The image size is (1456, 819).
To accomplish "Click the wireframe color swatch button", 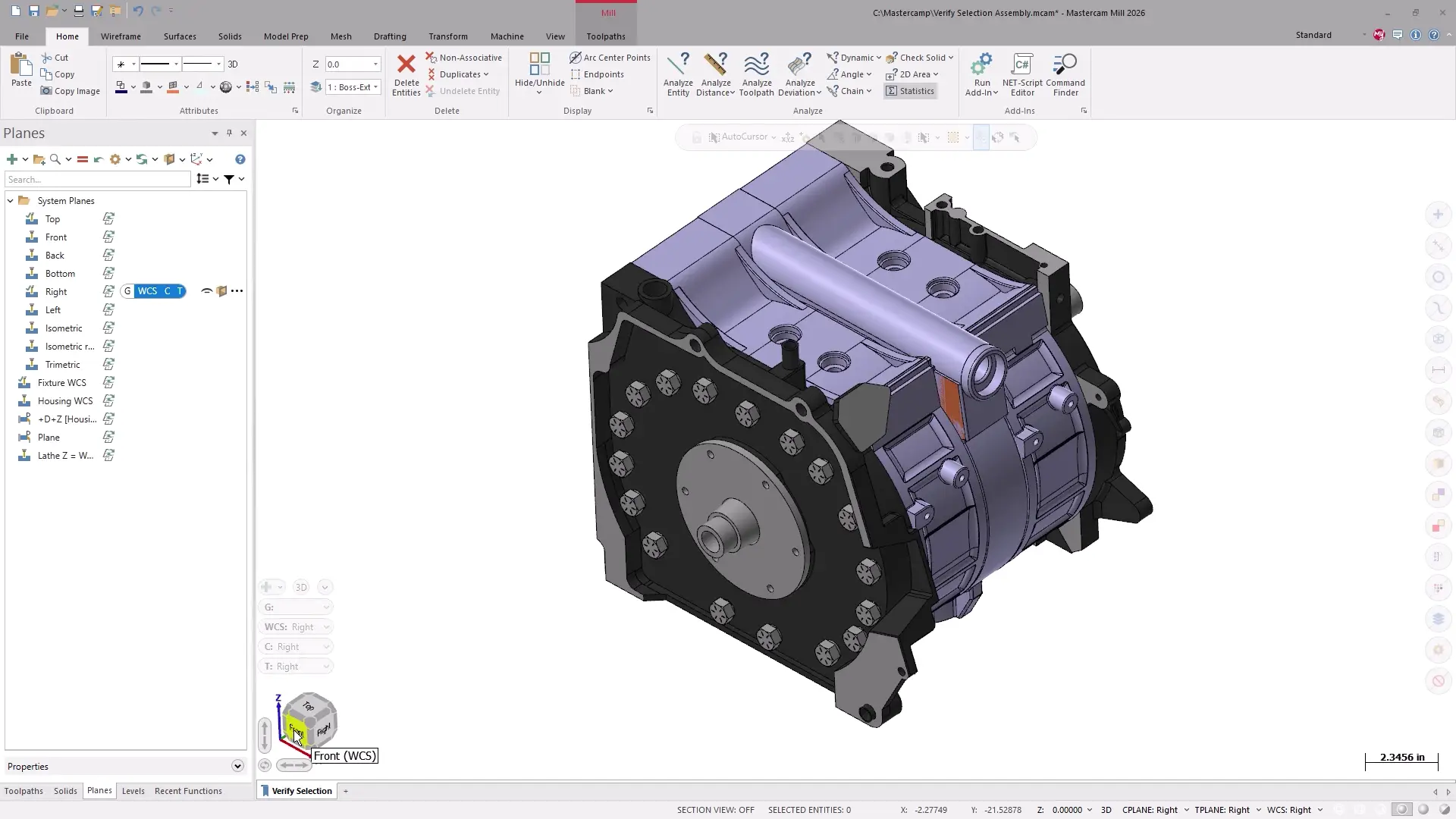I will pos(121,87).
